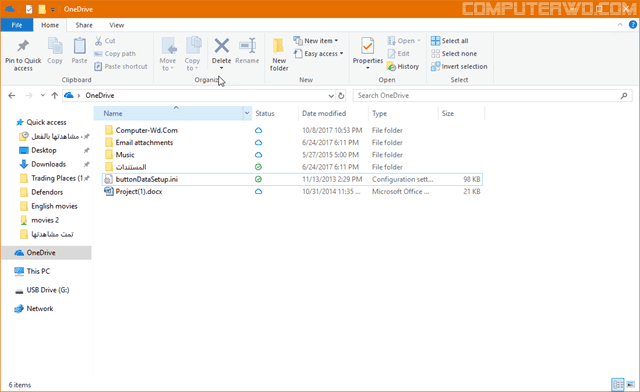Sort by Type column

(x=403, y=113)
